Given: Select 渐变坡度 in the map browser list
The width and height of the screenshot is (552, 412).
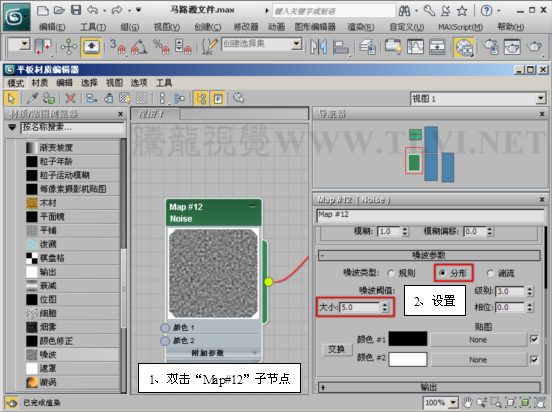Looking at the screenshot, I should click(73, 147).
